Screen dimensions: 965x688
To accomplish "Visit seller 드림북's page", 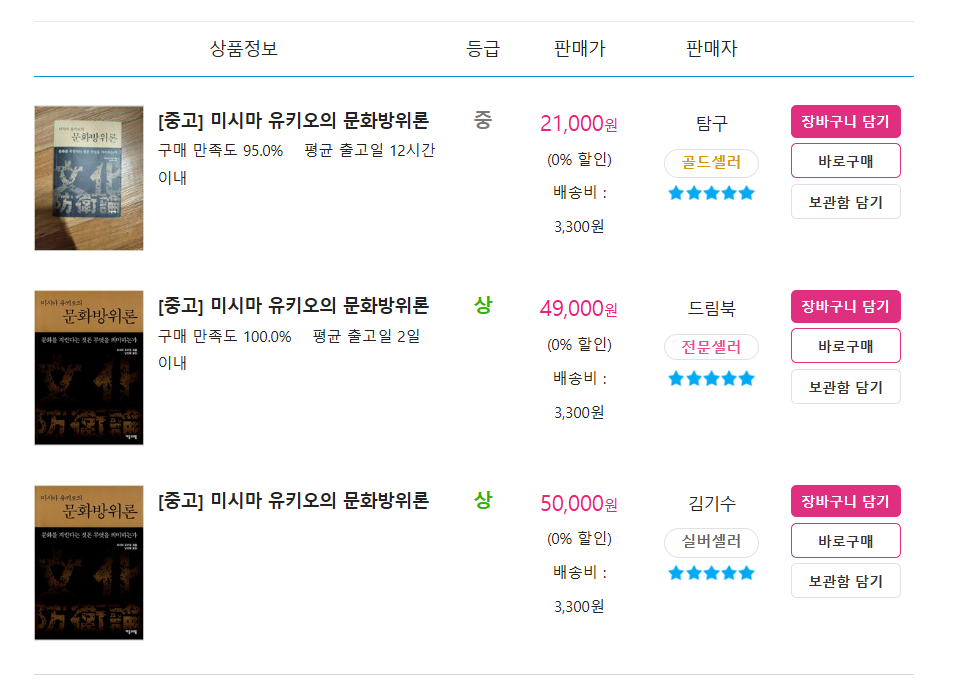I will click(711, 309).
